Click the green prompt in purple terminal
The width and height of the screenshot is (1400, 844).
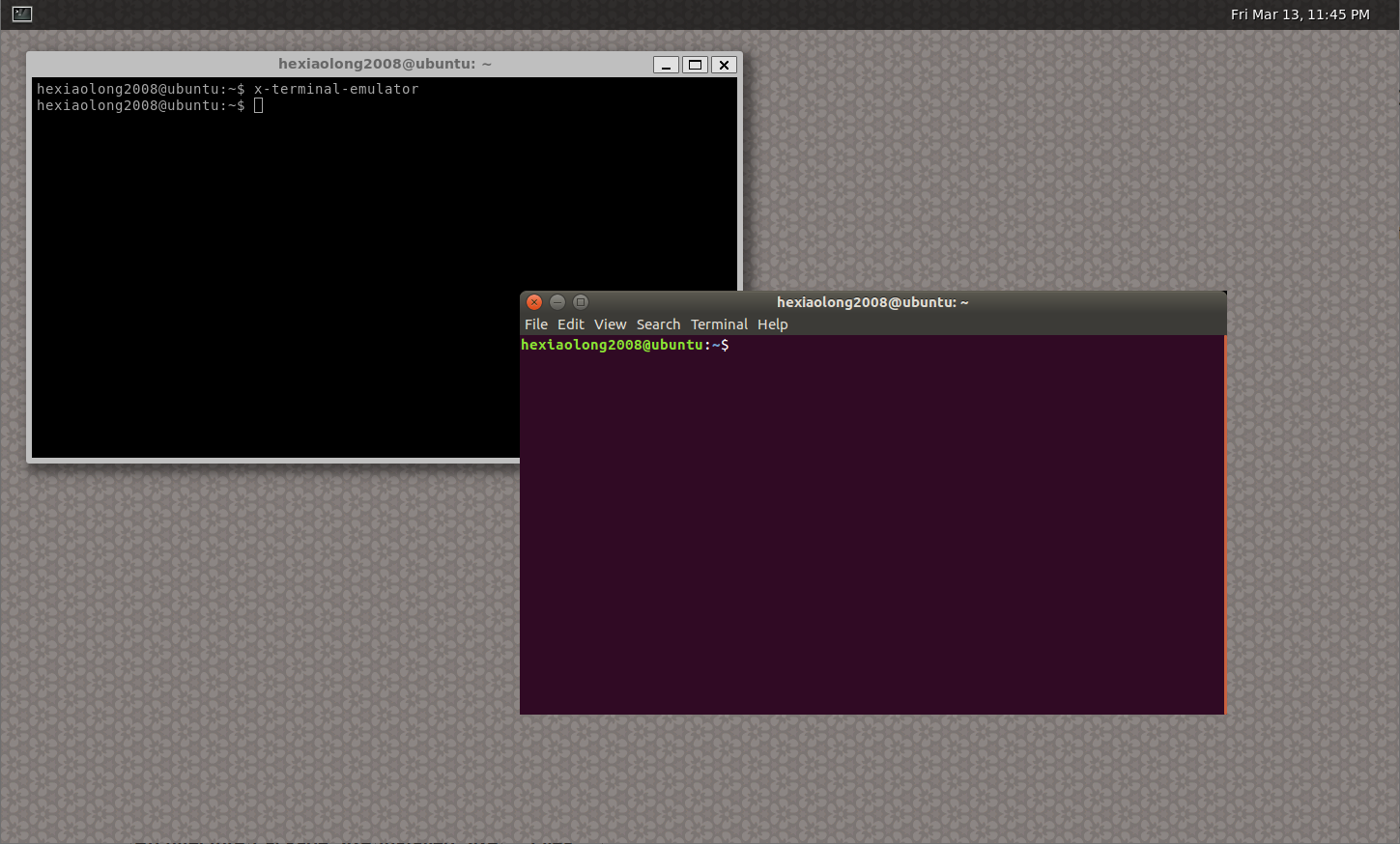(x=625, y=345)
